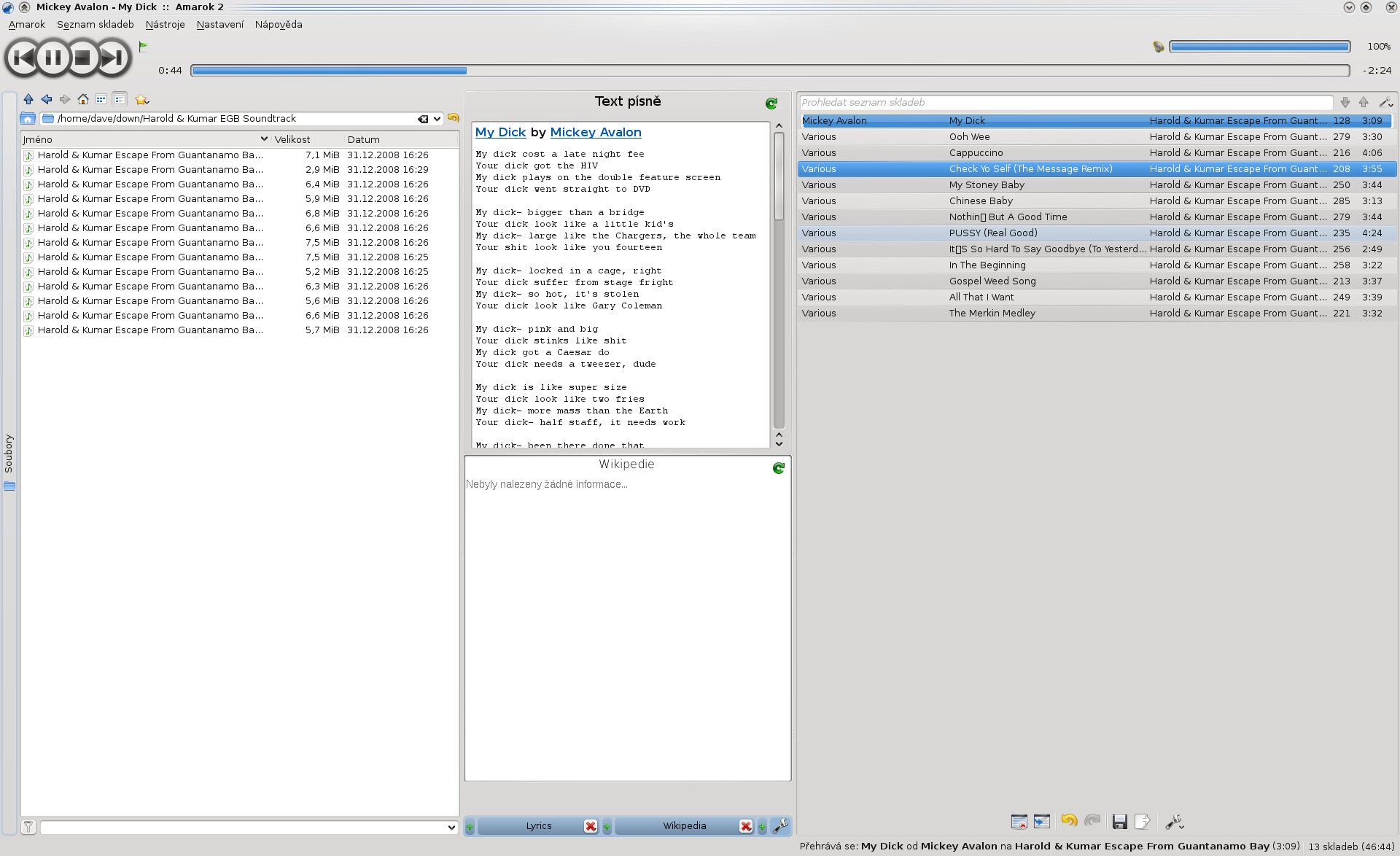Sort files by Datum column

[x=402, y=139]
